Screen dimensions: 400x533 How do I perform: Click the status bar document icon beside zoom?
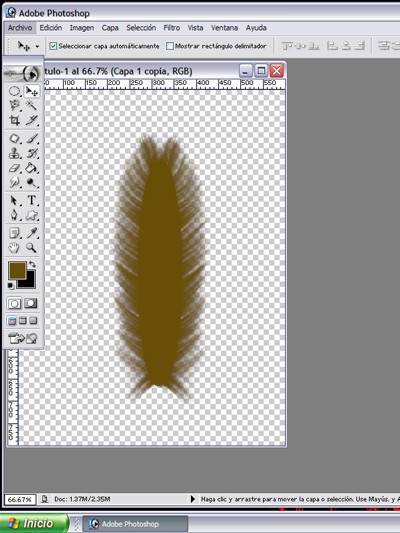45,499
